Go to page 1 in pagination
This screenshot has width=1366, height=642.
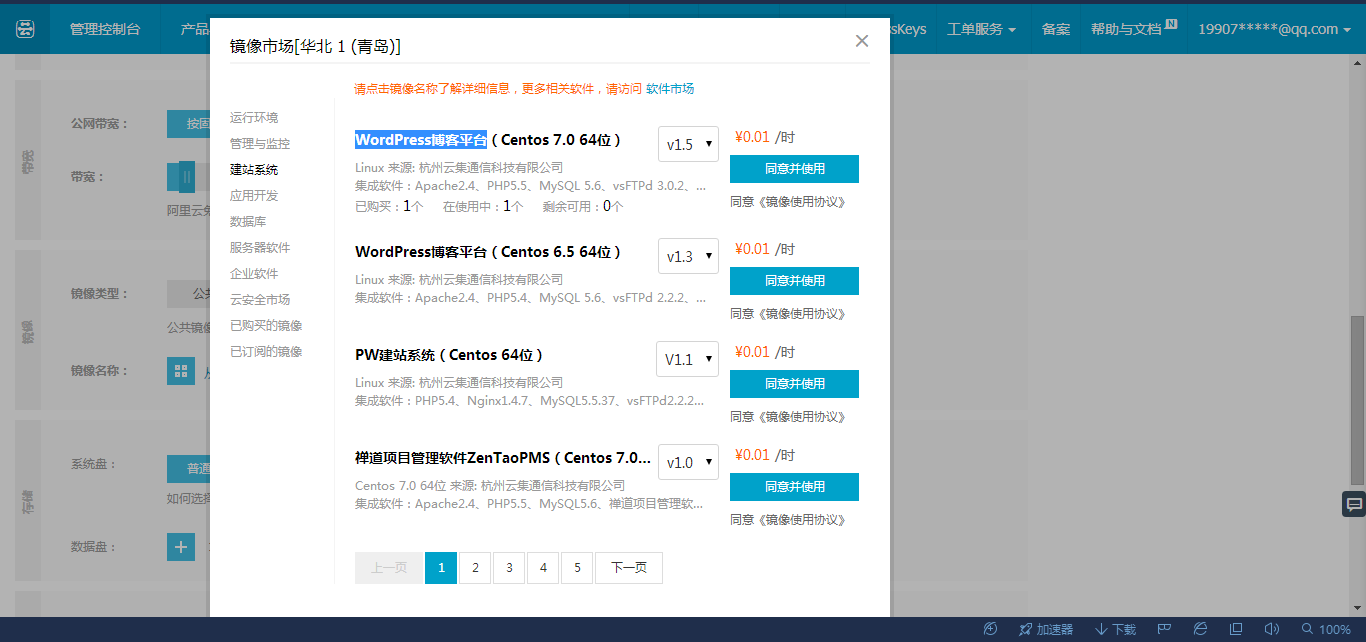(441, 568)
